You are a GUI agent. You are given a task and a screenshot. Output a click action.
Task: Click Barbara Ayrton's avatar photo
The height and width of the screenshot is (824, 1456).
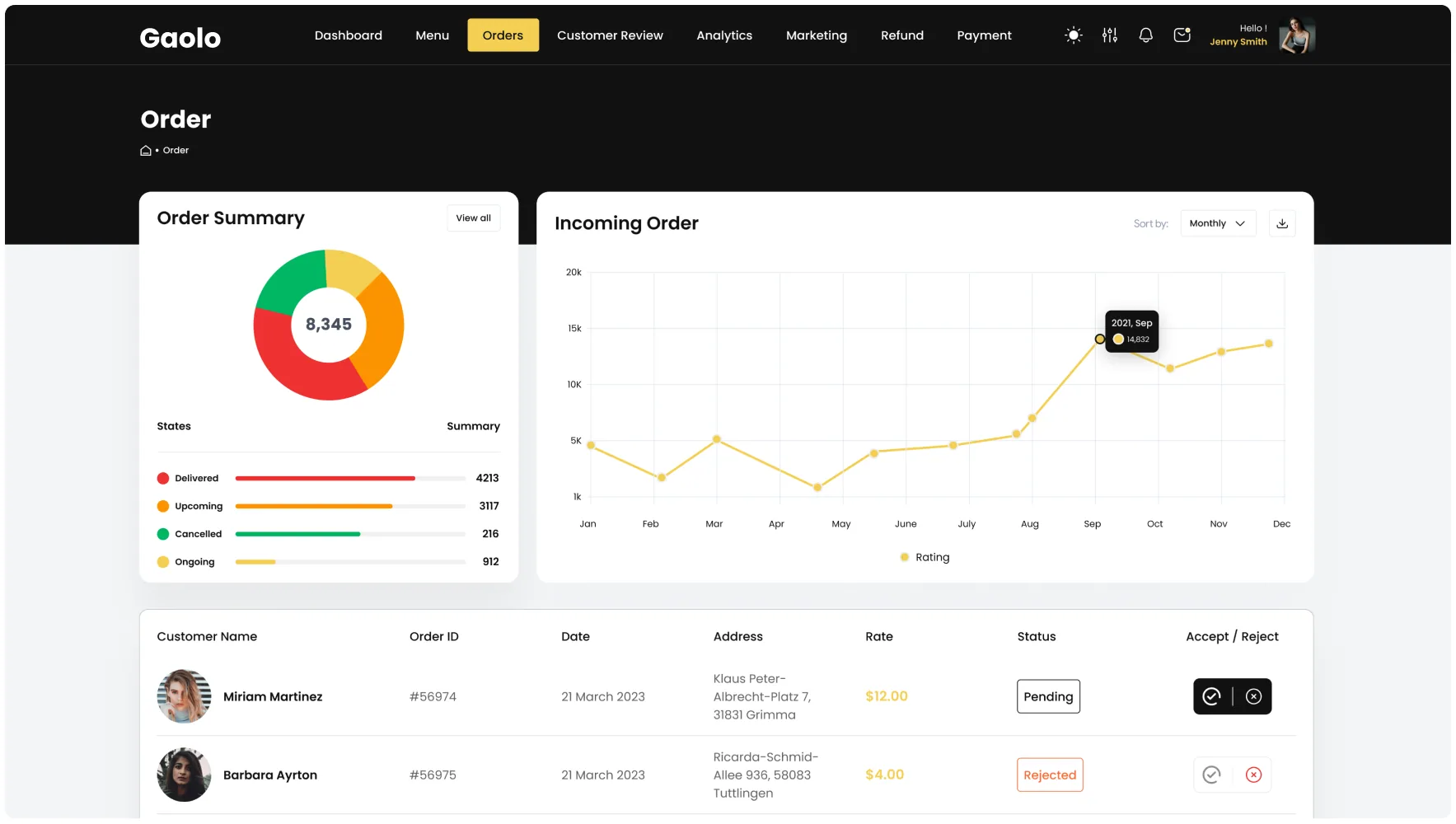point(184,775)
